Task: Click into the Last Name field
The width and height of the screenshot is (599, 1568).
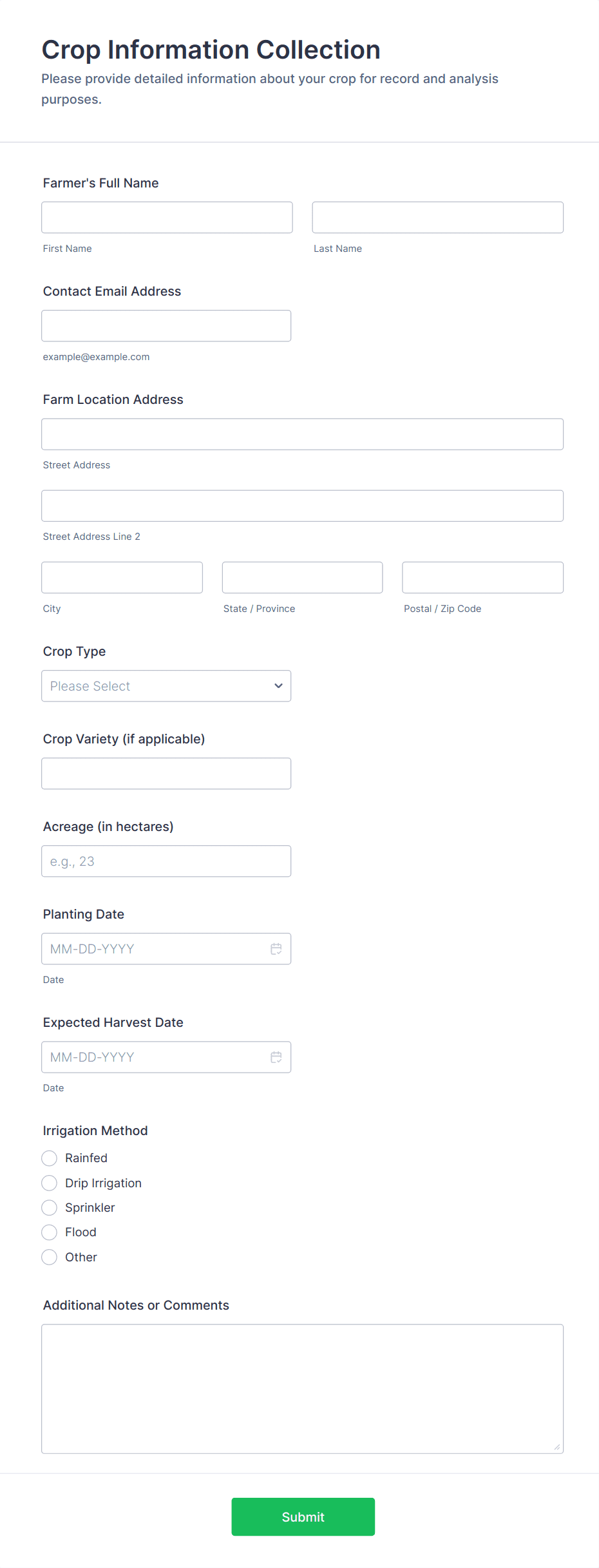Action: point(437,217)
